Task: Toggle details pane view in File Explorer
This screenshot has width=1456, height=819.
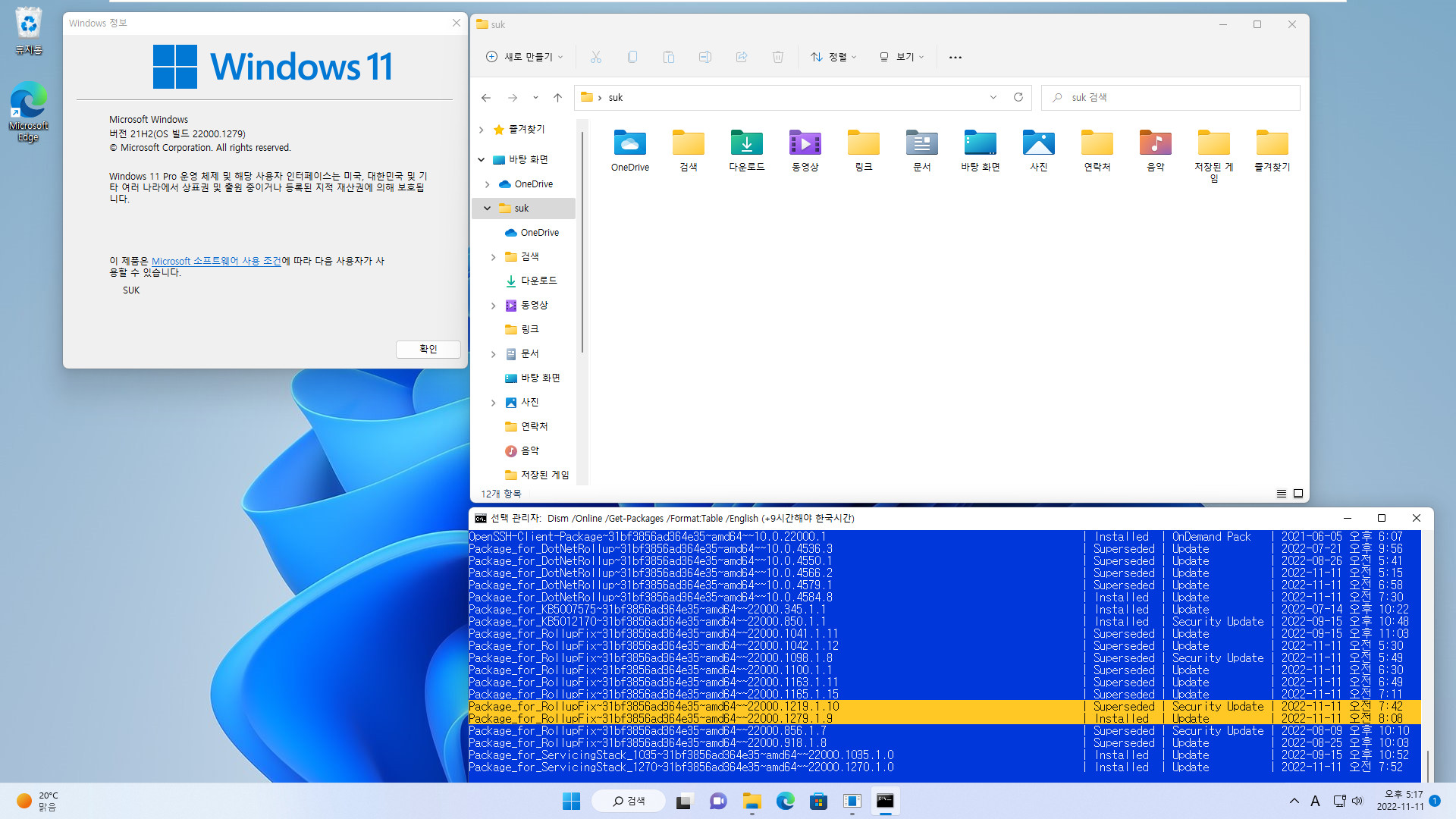Action: [x=1298, y=493]
